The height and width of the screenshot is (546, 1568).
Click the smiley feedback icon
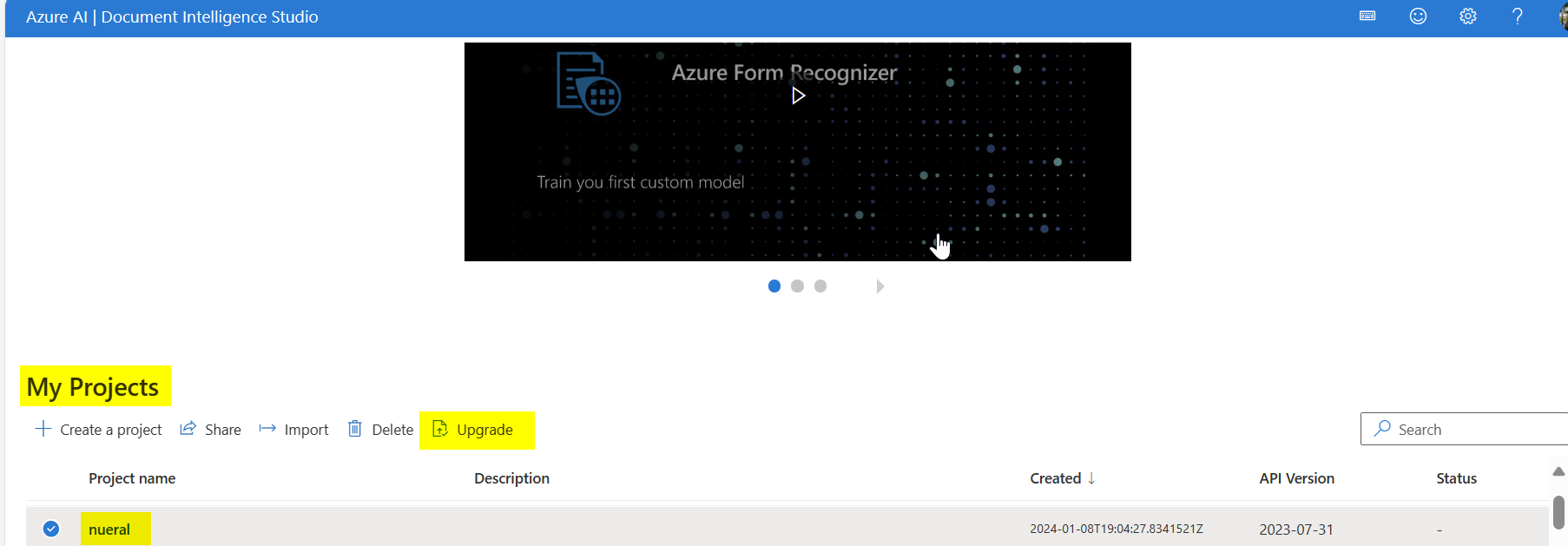[x=1418, y=16]
